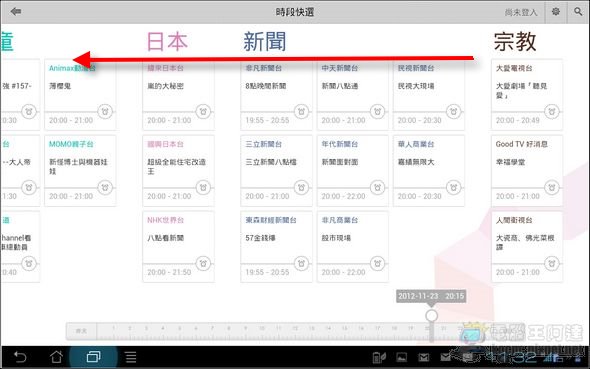Open the Good TV 好消息 channel name
Viewport: 590px width, 369px height.
click(522, 144)
